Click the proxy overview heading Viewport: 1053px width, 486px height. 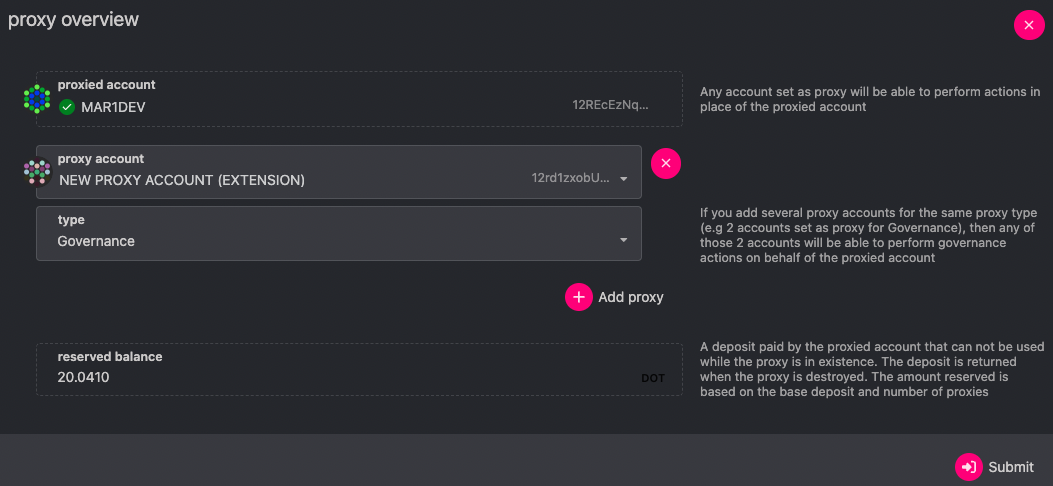coord(74,20)
